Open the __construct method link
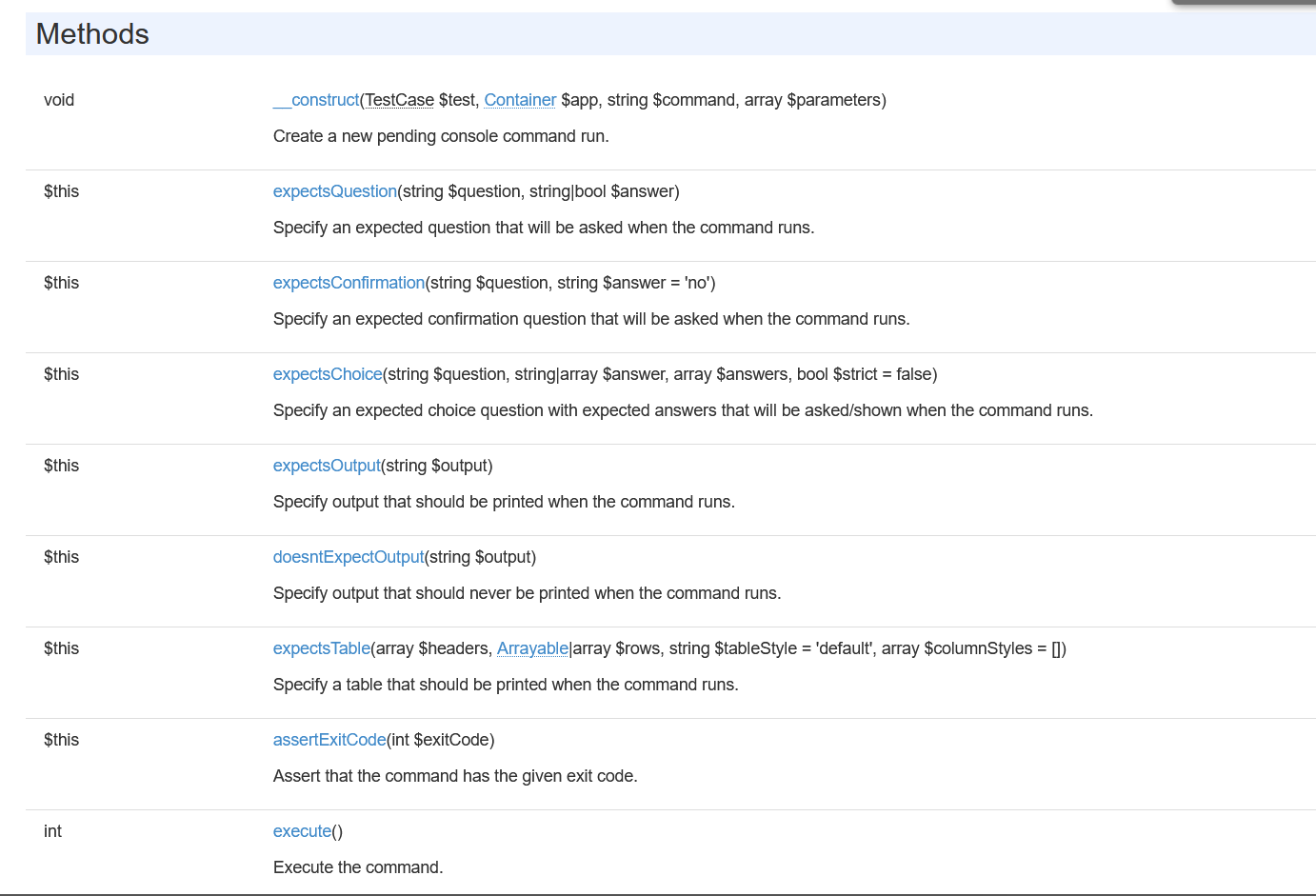This screenshot has width=1316, height=896. coord(316,100)
